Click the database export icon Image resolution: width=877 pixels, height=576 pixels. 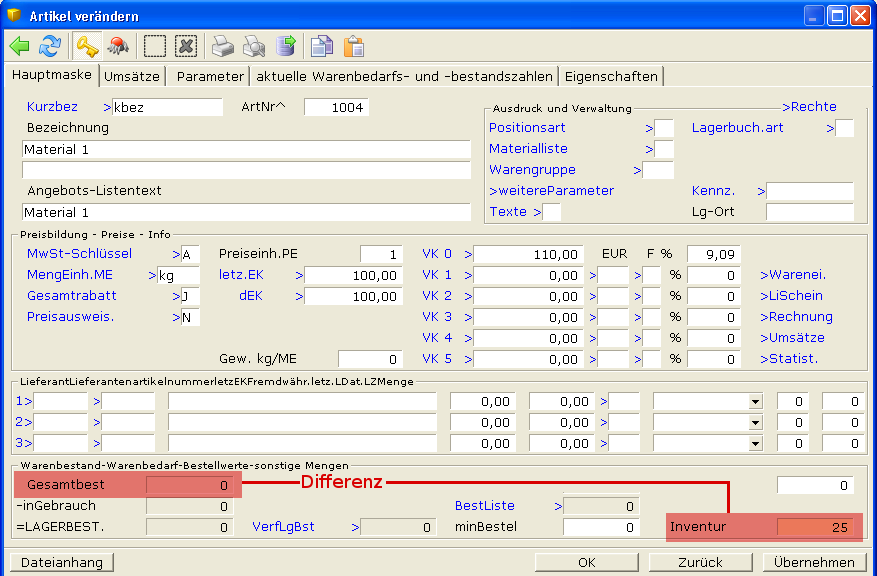pyautogui.click(x=286, y=46)
